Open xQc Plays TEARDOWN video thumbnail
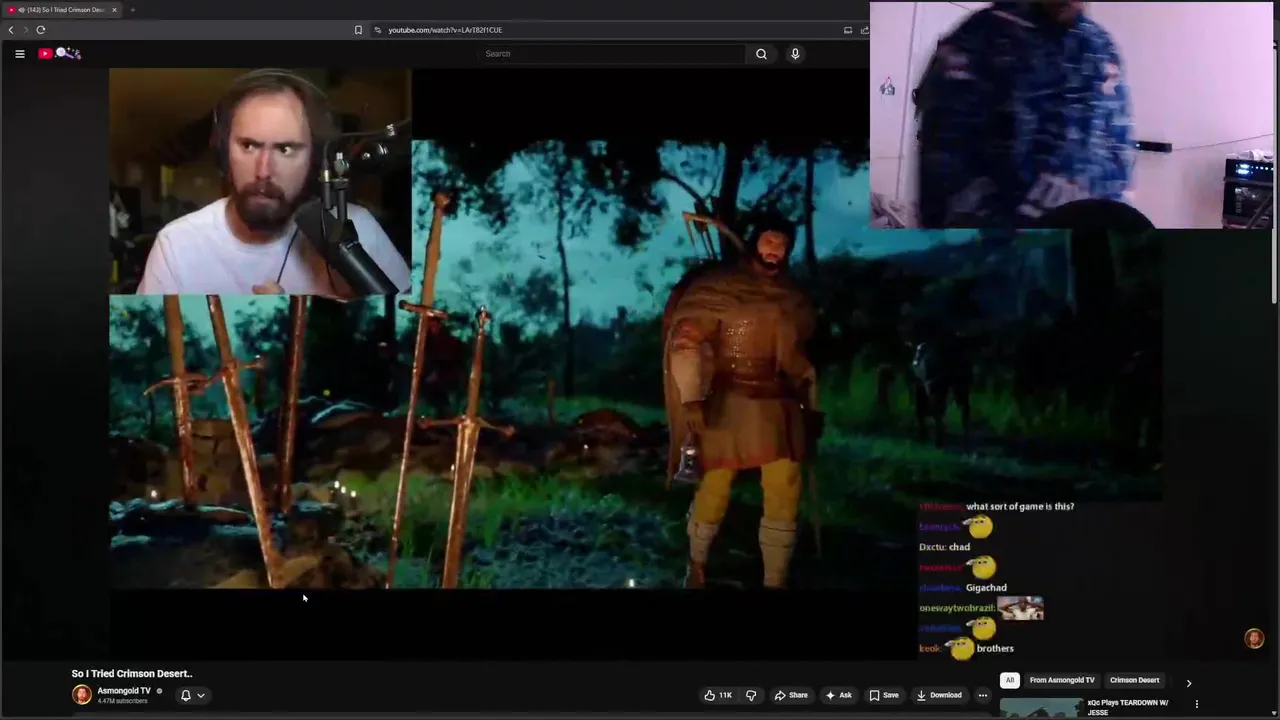 click(x=1041, y=708)
